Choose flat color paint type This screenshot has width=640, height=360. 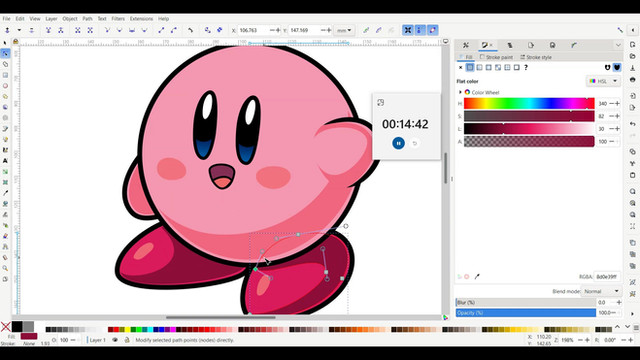pos(470,67)
